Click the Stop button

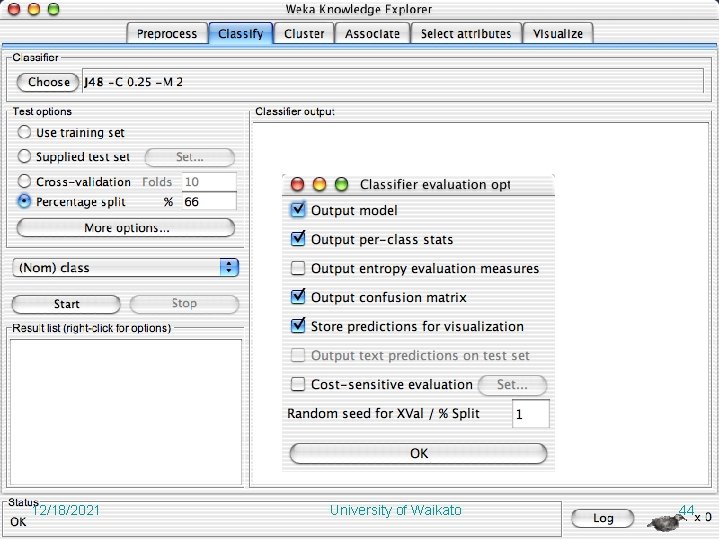coord(184,304)
